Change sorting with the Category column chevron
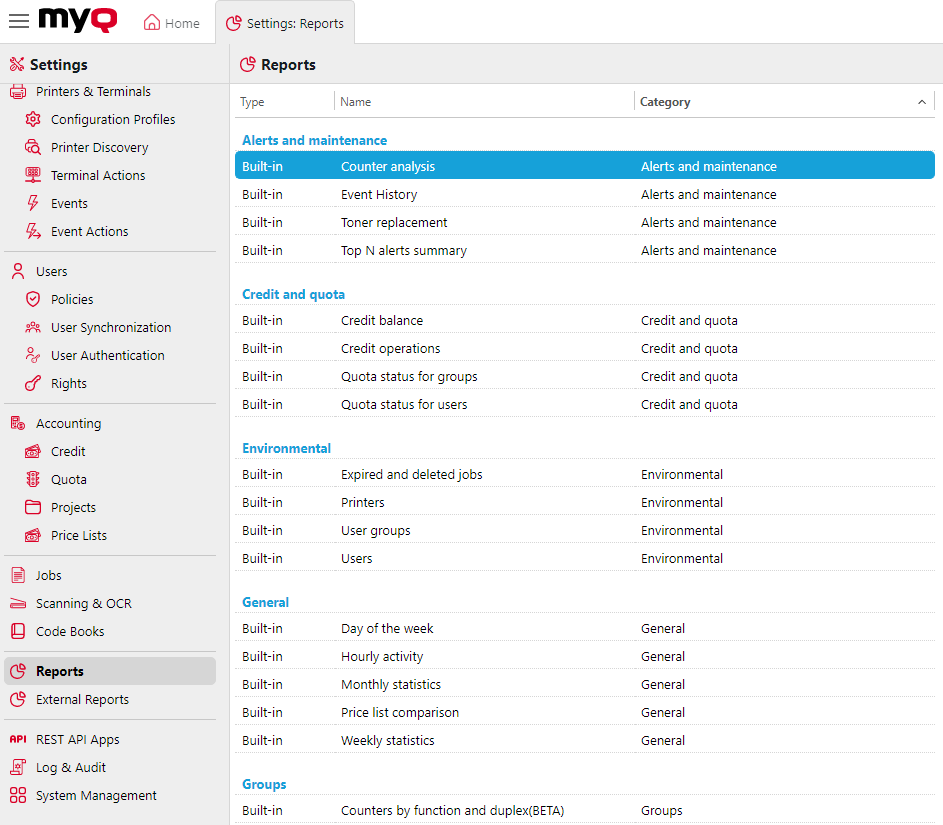This screenshot has width=943, height=825. tap(922, 102)
